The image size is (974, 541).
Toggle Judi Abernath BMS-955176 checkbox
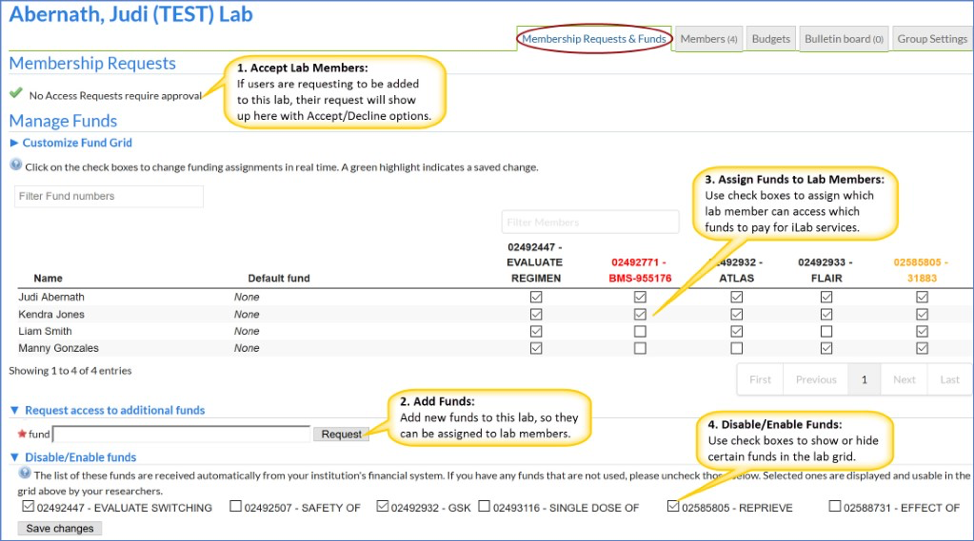pyautogui.click(x=640, y=298)
